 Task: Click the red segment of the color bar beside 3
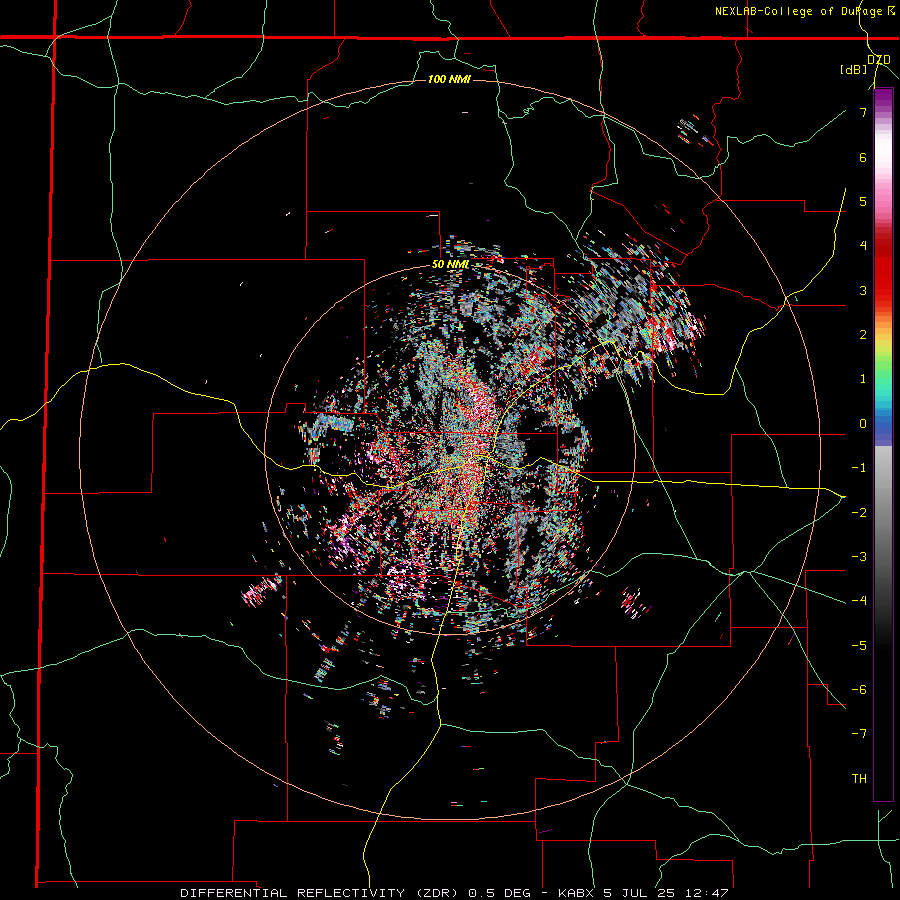pyautogui.click(x=883, y=290)
